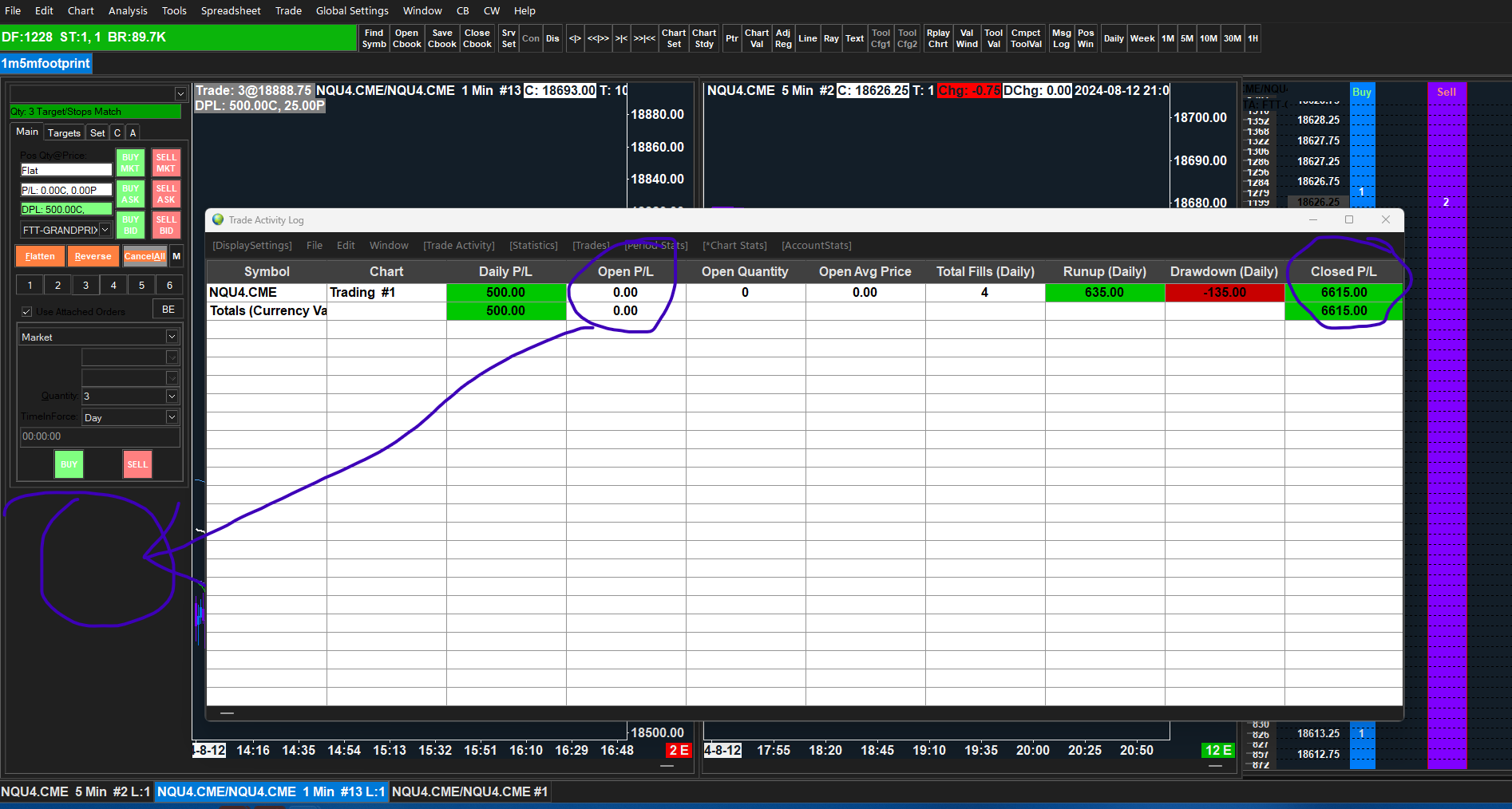Open Chart Set settings
This screenshot has height=809, width=1512.
[674, 38]
